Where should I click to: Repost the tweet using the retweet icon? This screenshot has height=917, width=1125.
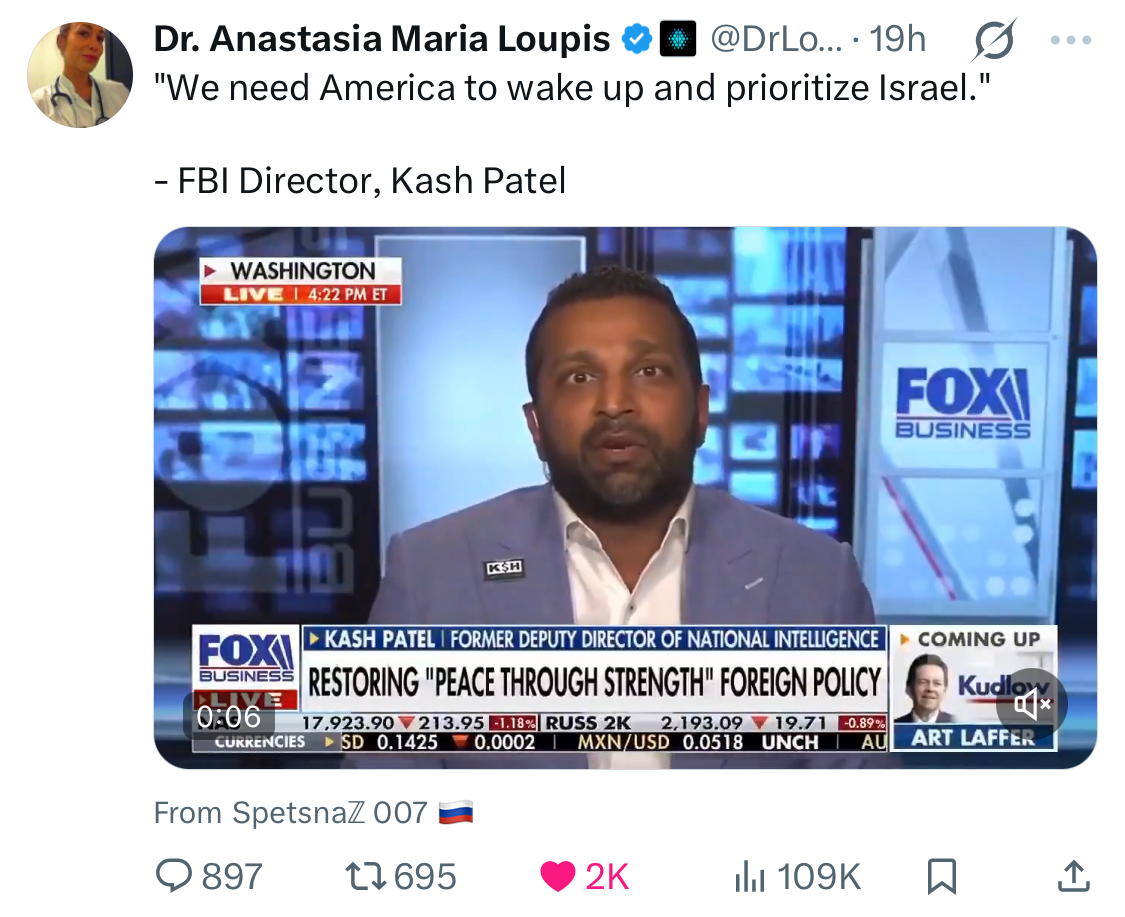(x=367, y=876)
